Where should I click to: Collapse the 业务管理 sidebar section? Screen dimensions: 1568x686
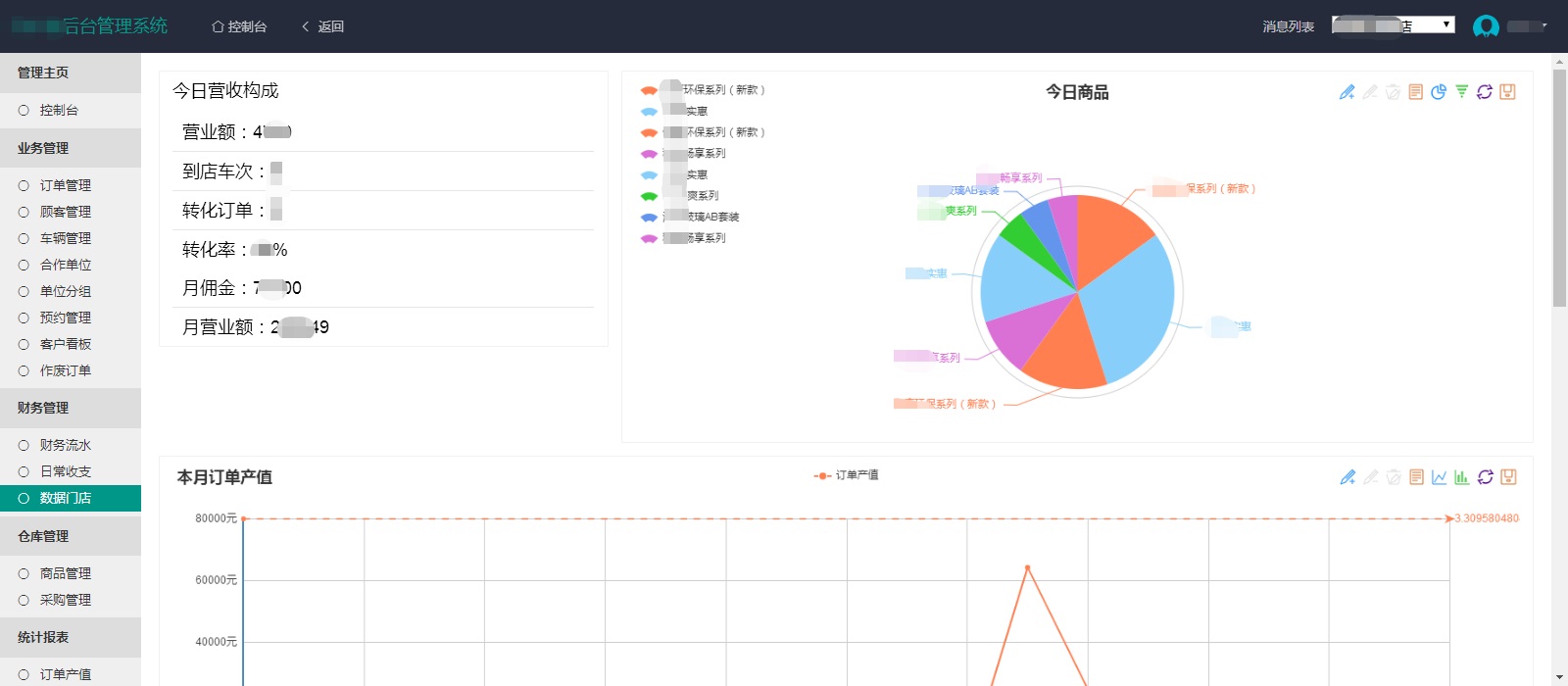point(71,148)
